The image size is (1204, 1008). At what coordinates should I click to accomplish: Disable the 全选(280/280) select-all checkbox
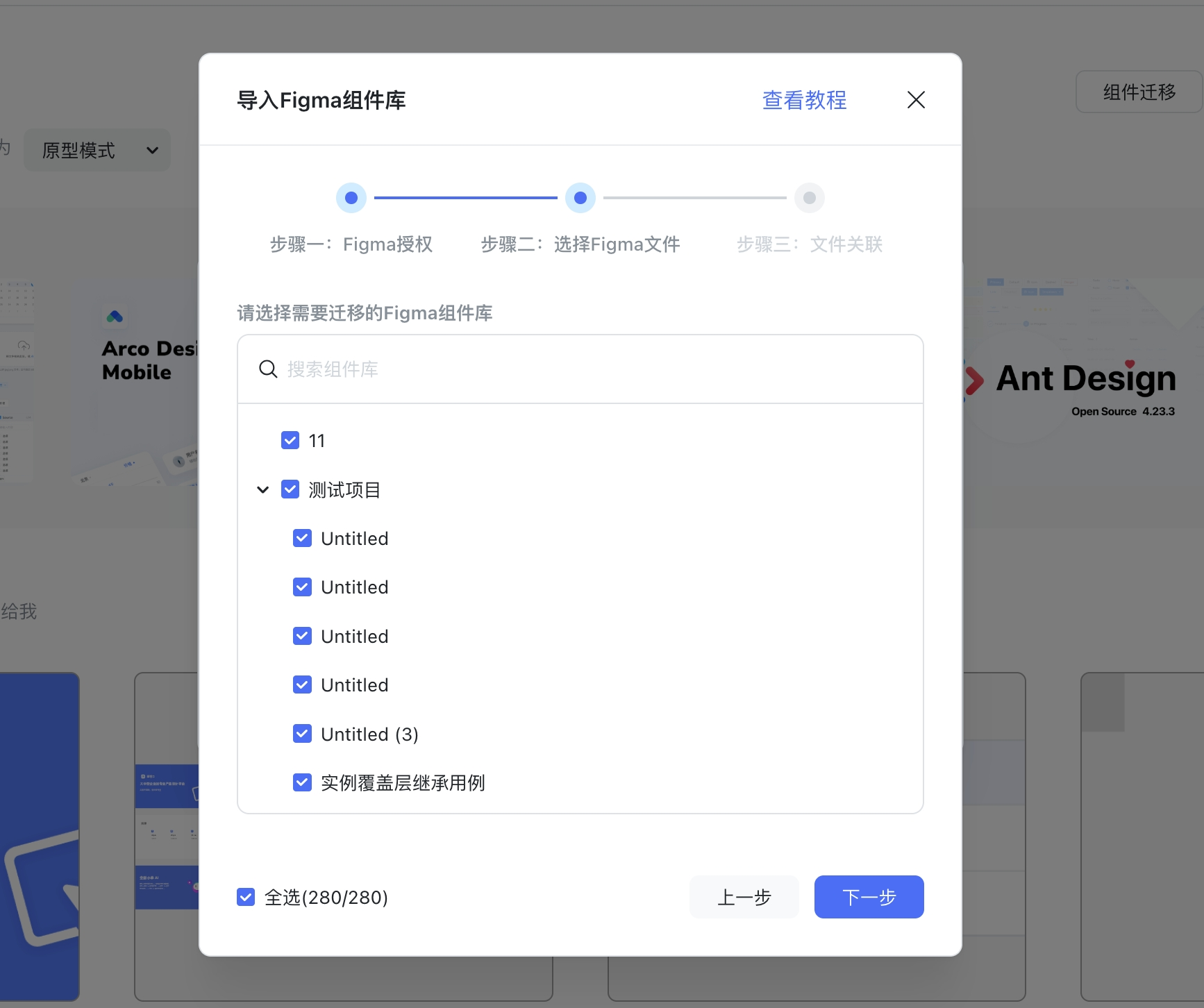point(246,897)
